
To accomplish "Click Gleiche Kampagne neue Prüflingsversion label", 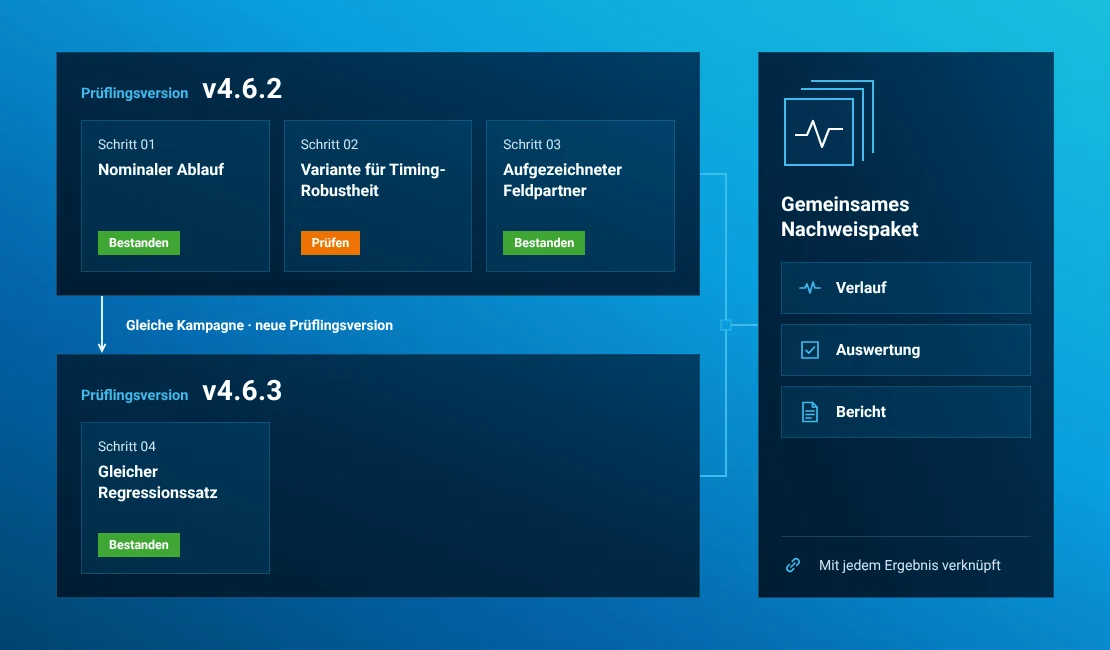I will pyautogui.click(x=259, y=325).
